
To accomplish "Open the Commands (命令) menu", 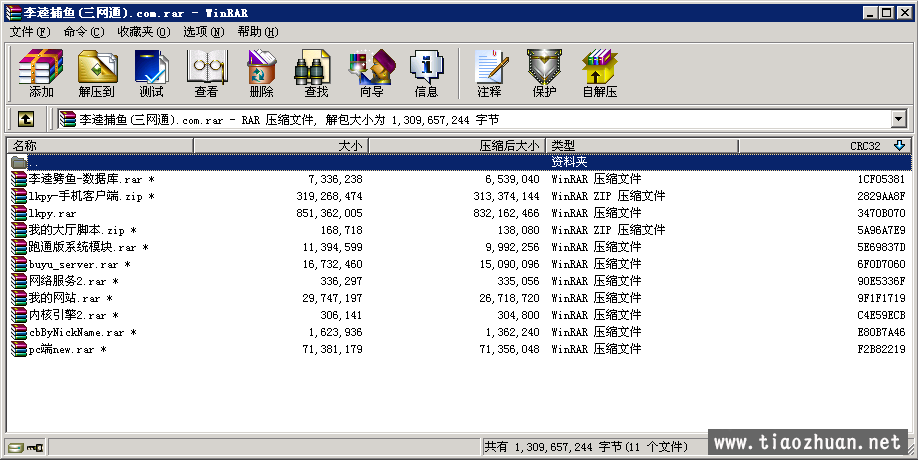I will 84,32.
